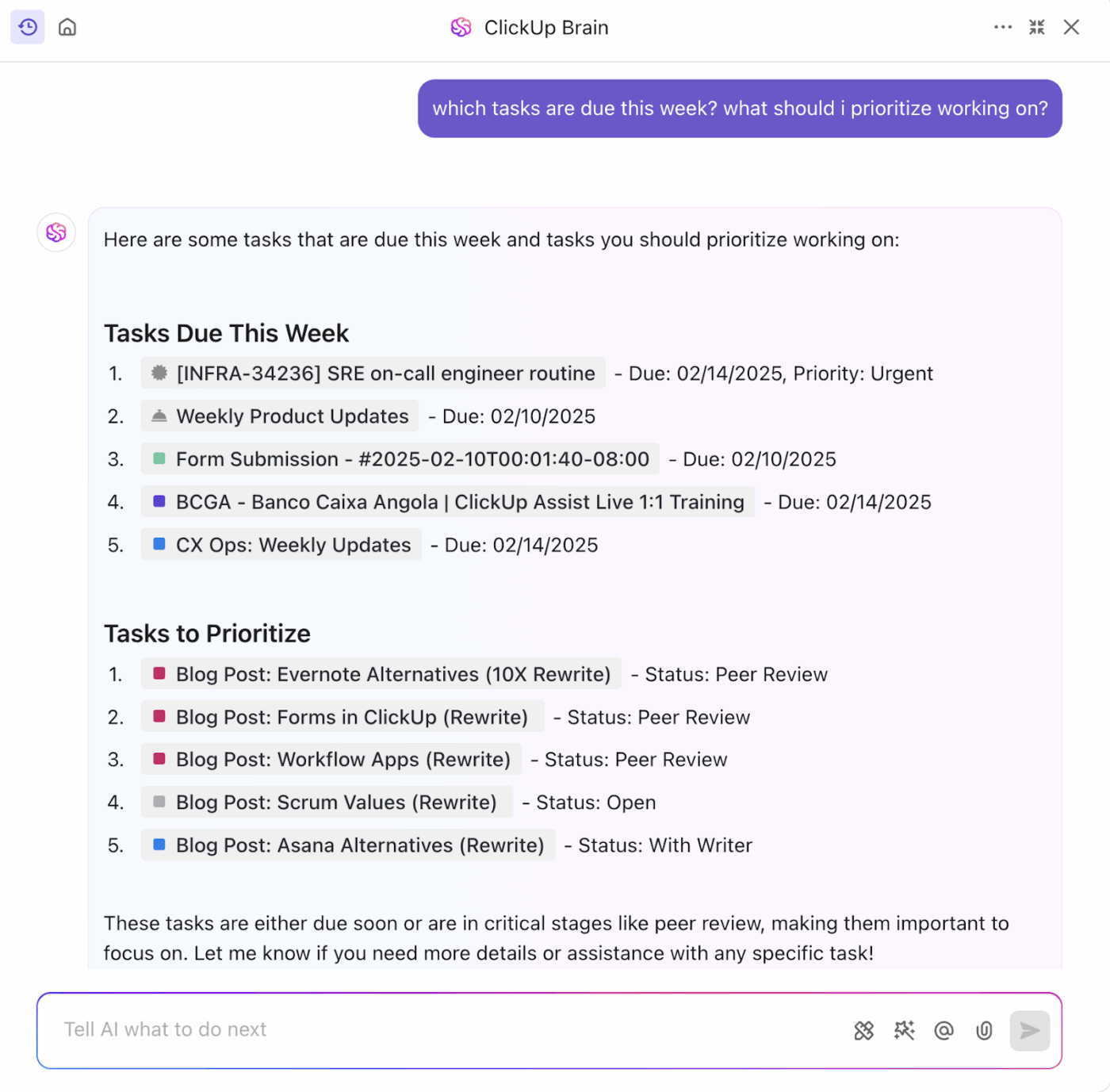1110x1092 pixels.
Task: Click the ClickUp Brain logo
Action: coord(461,27)
